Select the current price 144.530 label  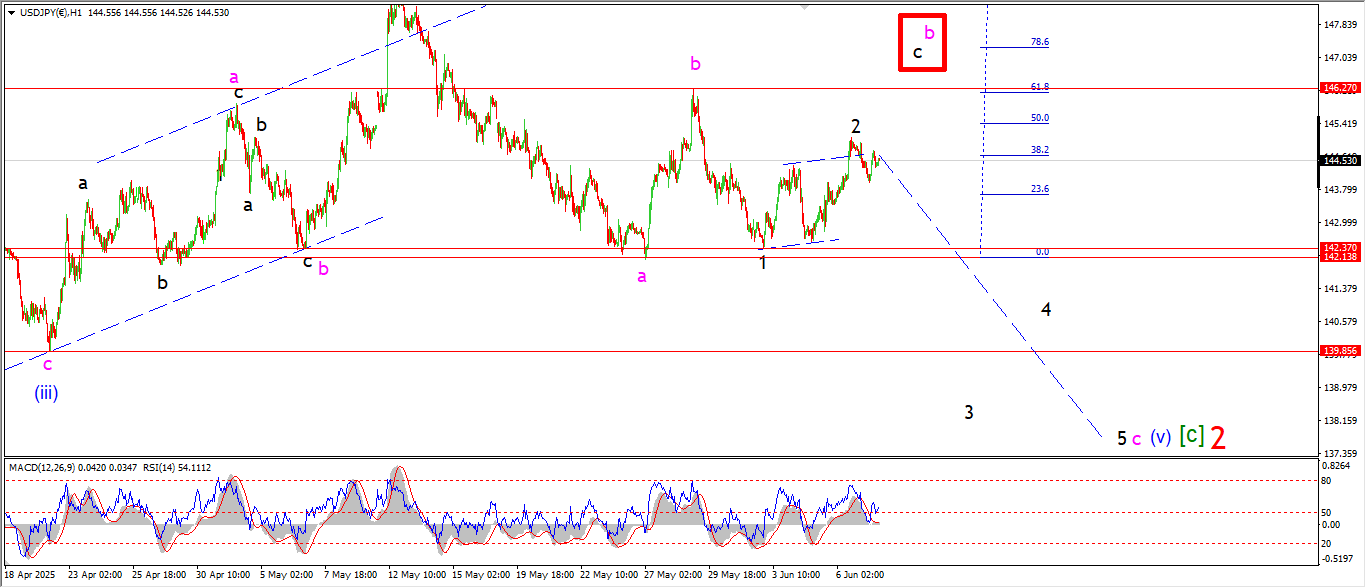[1339, 160]
